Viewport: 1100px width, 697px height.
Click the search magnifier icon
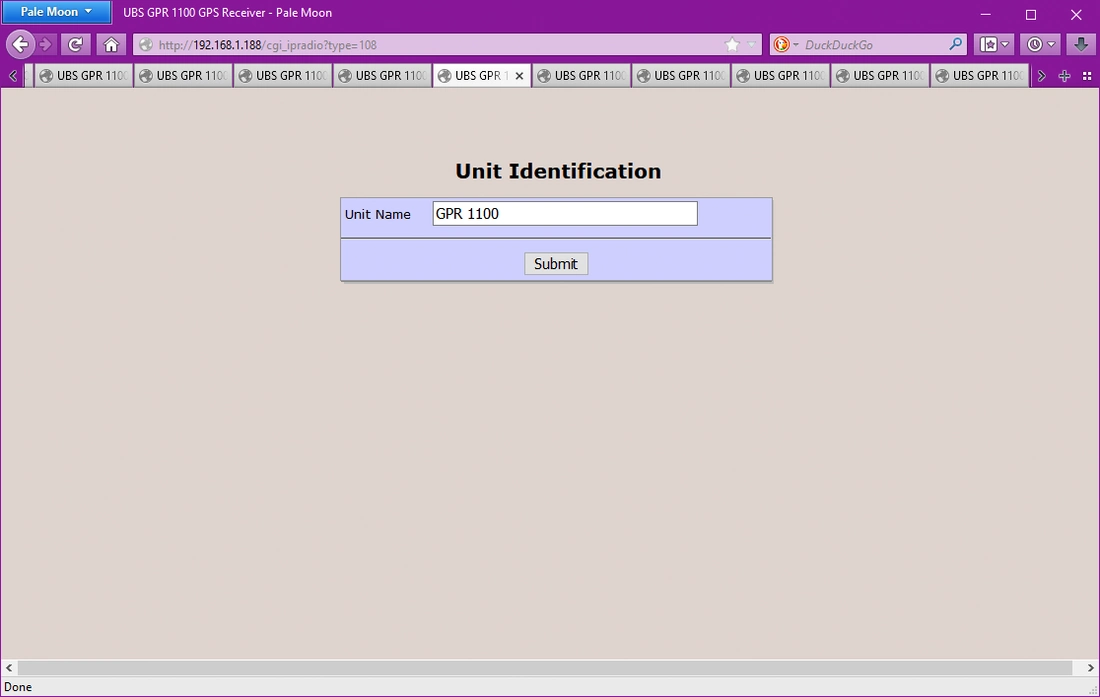tap(955, 44)
